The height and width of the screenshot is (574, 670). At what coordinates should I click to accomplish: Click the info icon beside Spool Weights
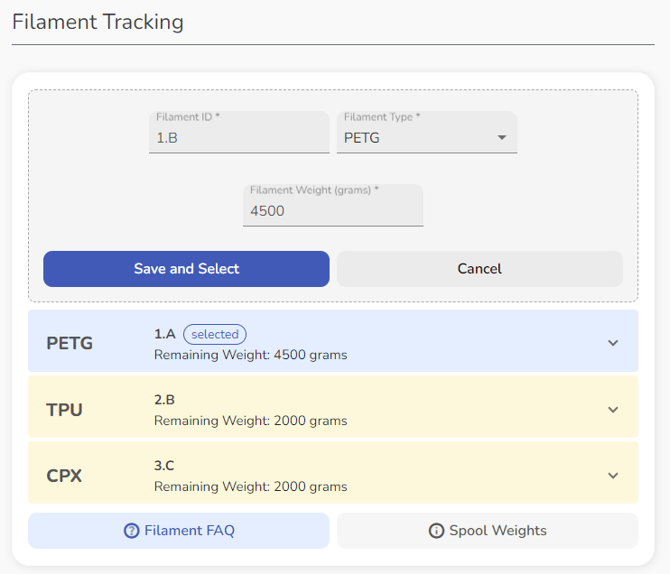[436, 531]
